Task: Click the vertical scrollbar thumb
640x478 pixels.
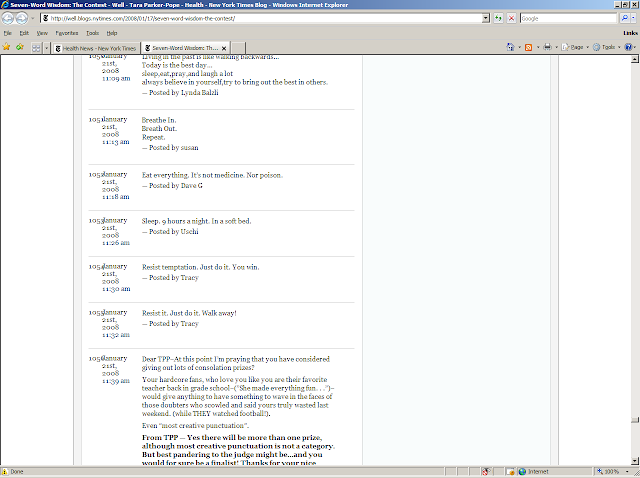Action: (635, 420)
